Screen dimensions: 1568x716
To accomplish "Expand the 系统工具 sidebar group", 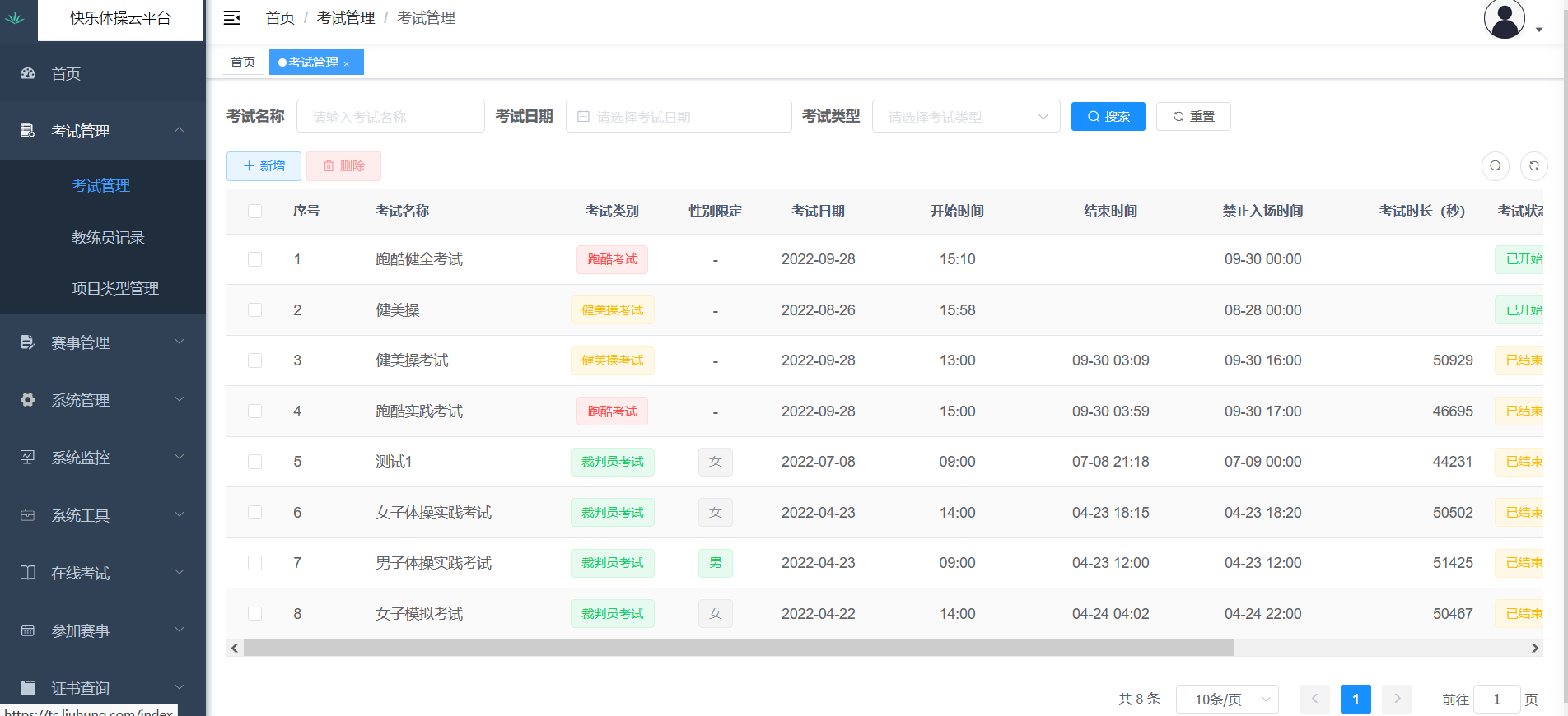I will click(x=180, y=514).
